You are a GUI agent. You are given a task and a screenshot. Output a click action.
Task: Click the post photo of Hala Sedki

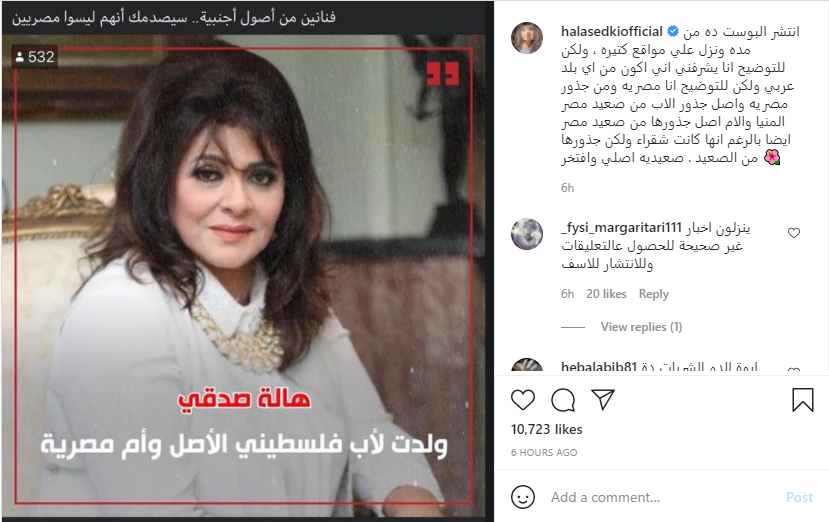244,275
